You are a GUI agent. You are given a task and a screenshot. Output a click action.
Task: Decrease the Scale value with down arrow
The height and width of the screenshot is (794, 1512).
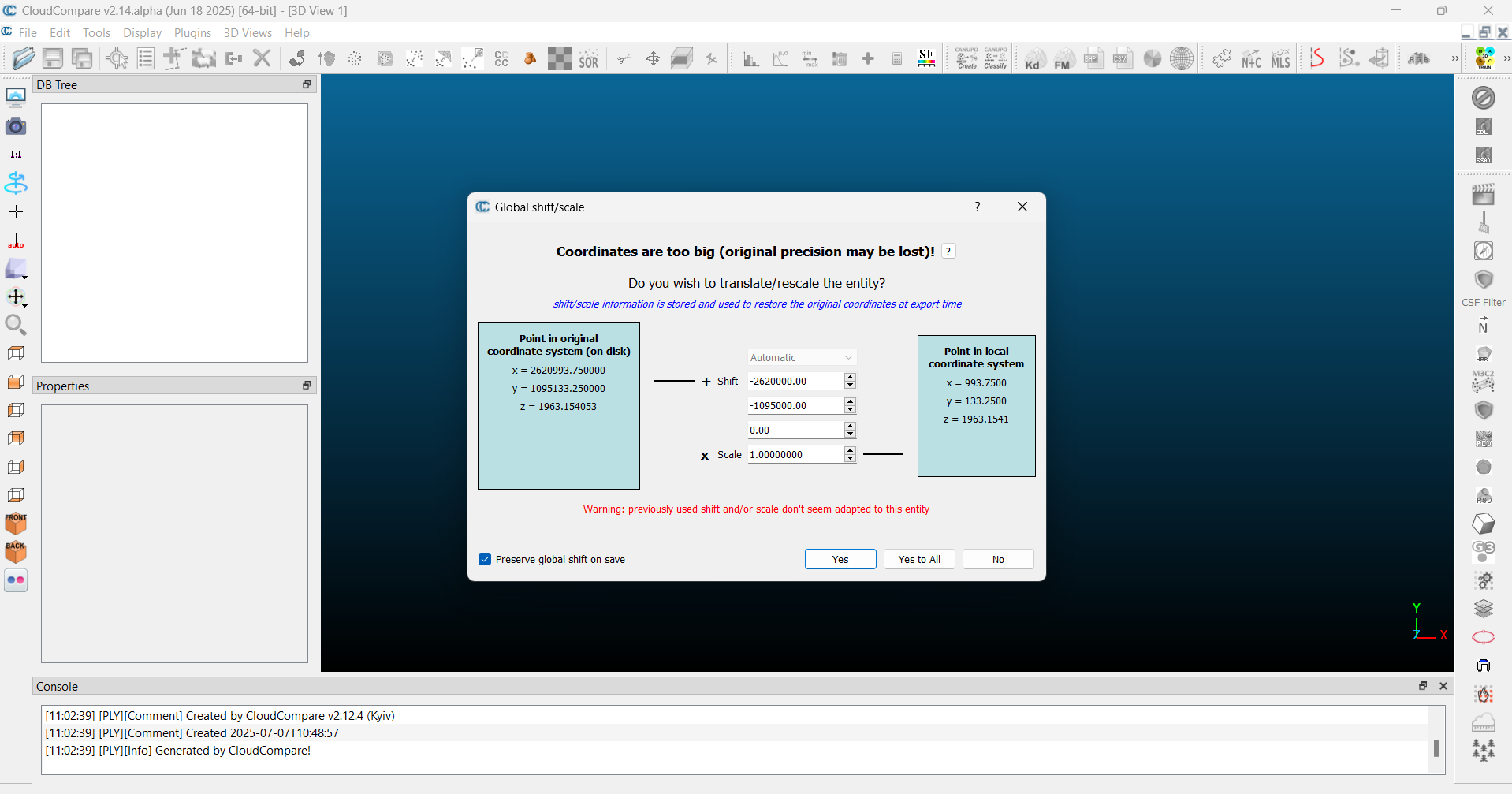pos(850,459)
